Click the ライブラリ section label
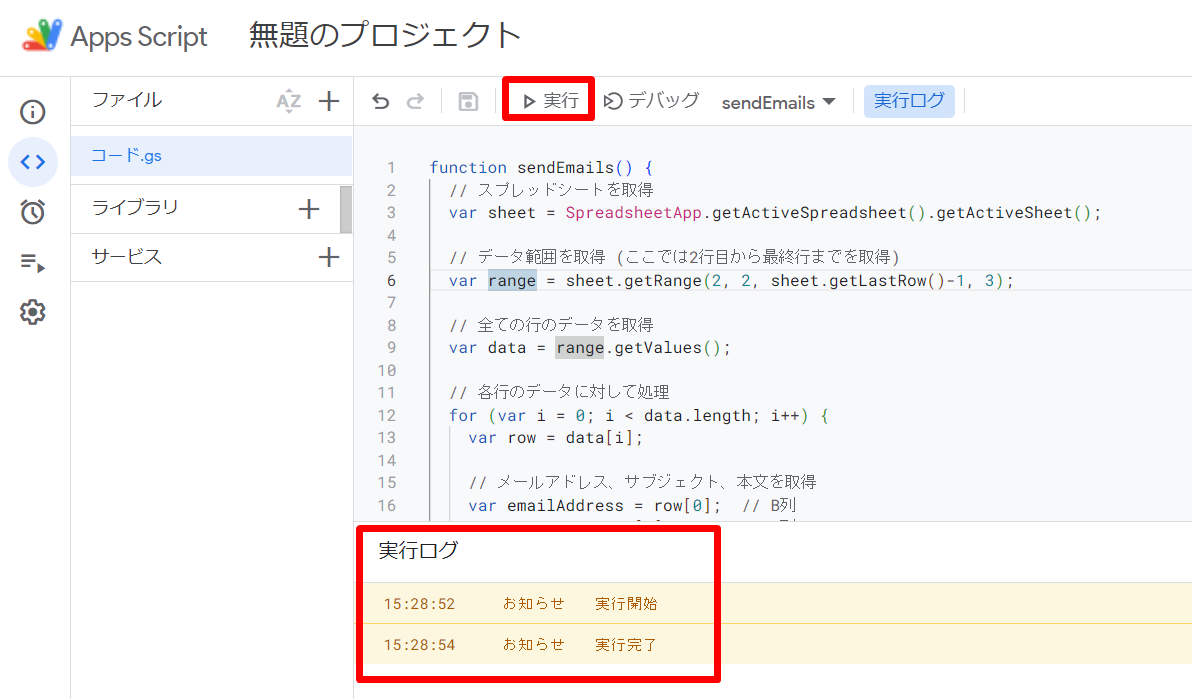The width and height of the screenshot is (1192, 699). 135,207
